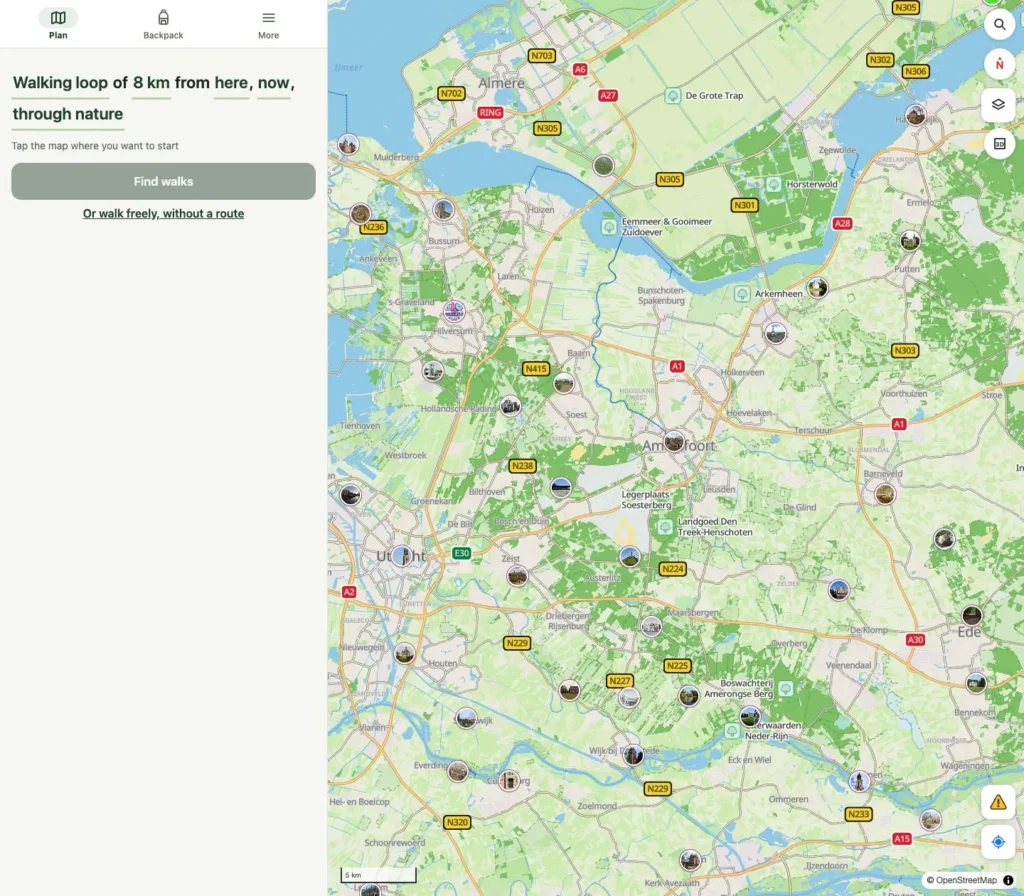This screenshot has height=896, width=1024.
Task: Click the Legerplaats Soesterberg label
Action: (x=646, y=500)
